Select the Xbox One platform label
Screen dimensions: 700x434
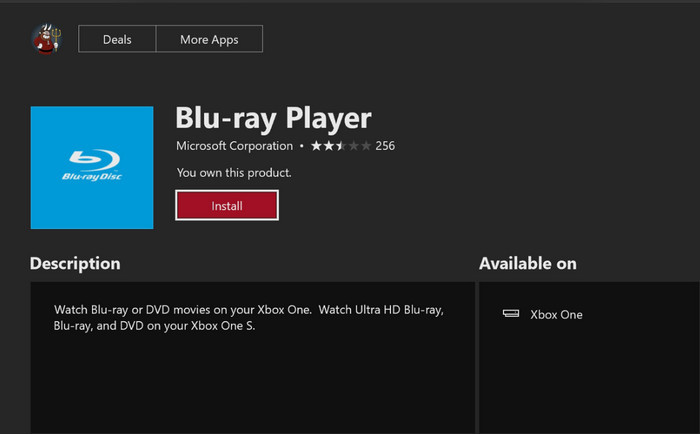coord(556,315)
